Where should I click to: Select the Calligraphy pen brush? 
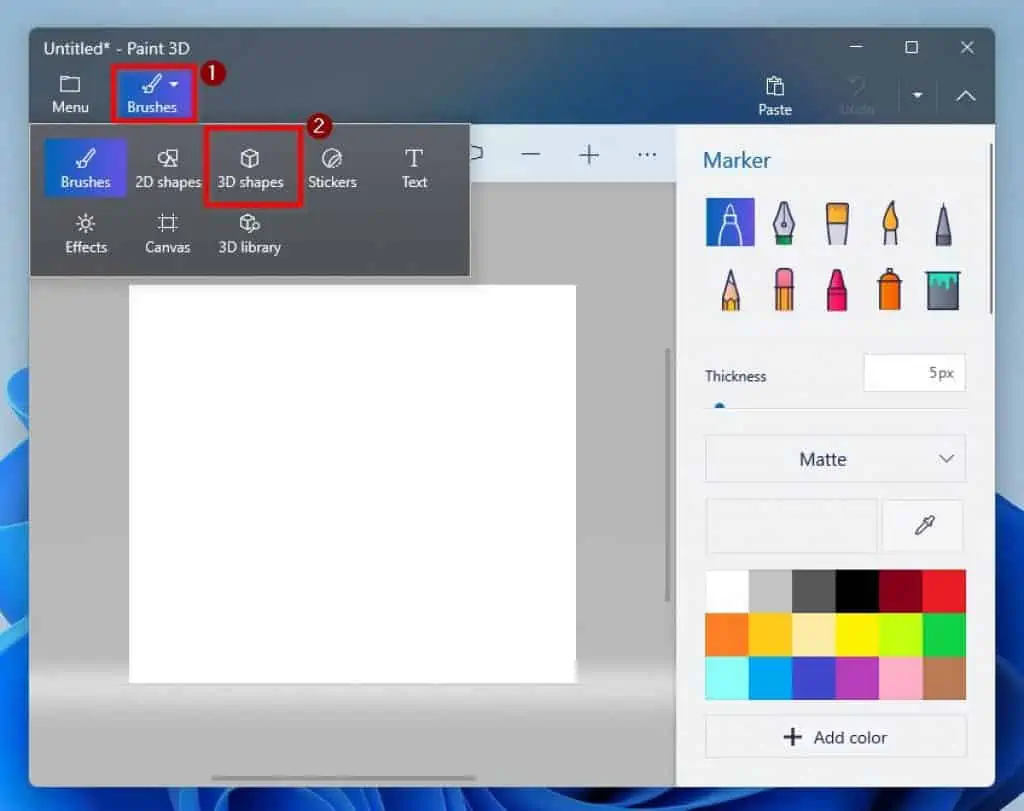point(784,222)
